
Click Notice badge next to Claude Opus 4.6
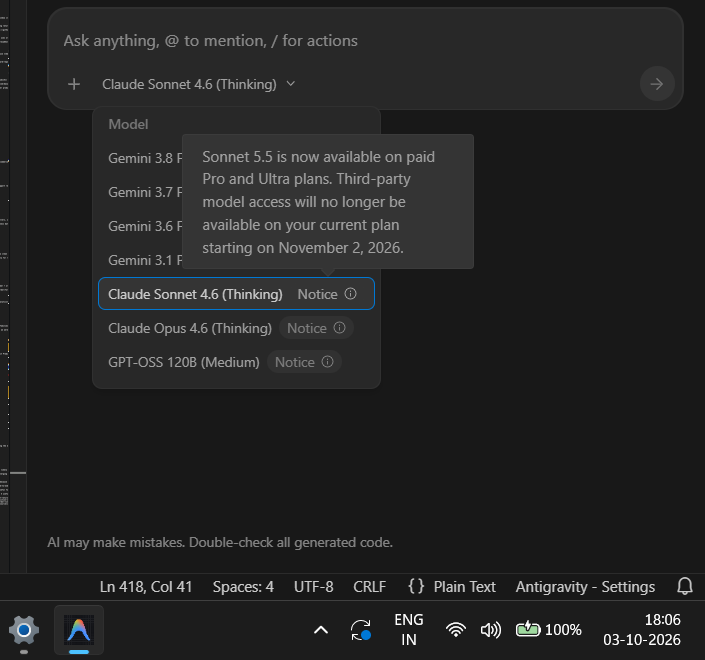317,328
